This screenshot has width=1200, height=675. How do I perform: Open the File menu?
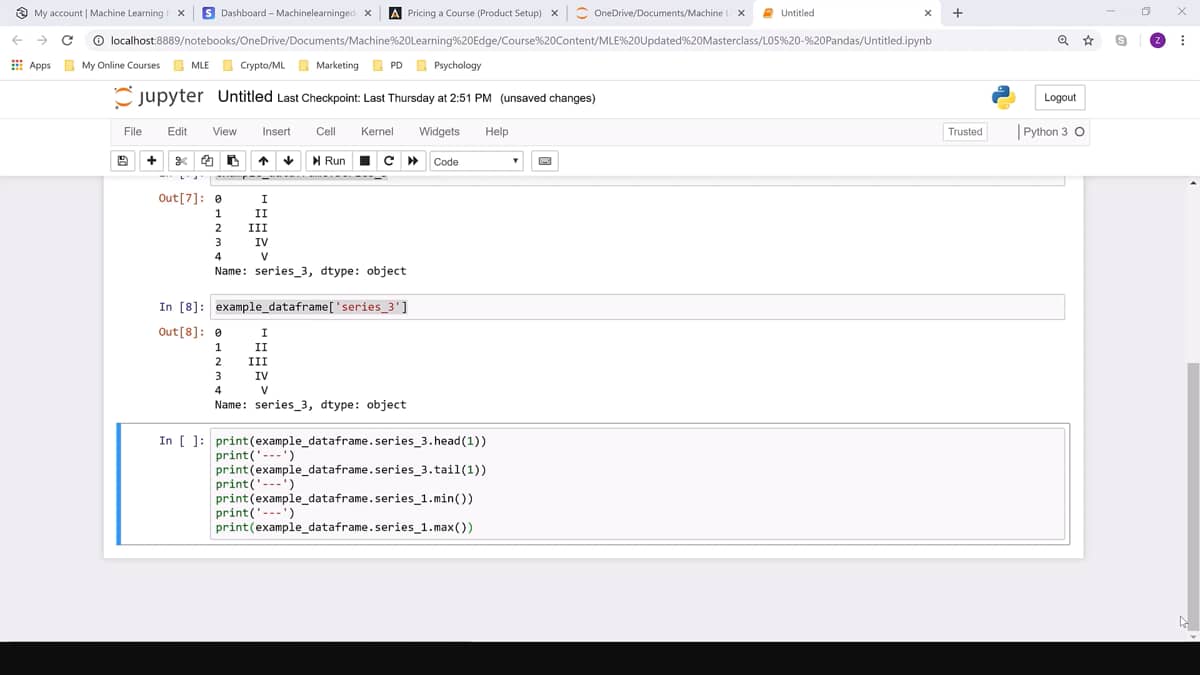[x=132, y=131]
